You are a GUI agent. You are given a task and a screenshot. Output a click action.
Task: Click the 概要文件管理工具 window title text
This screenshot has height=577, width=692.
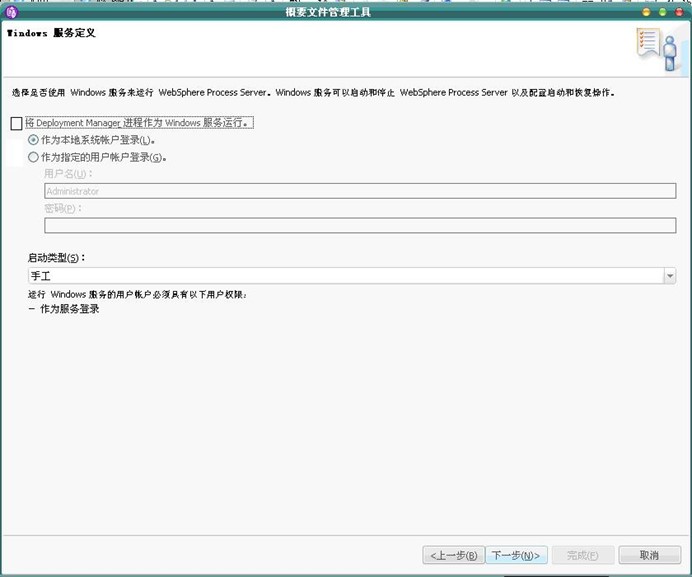point(327,12)
